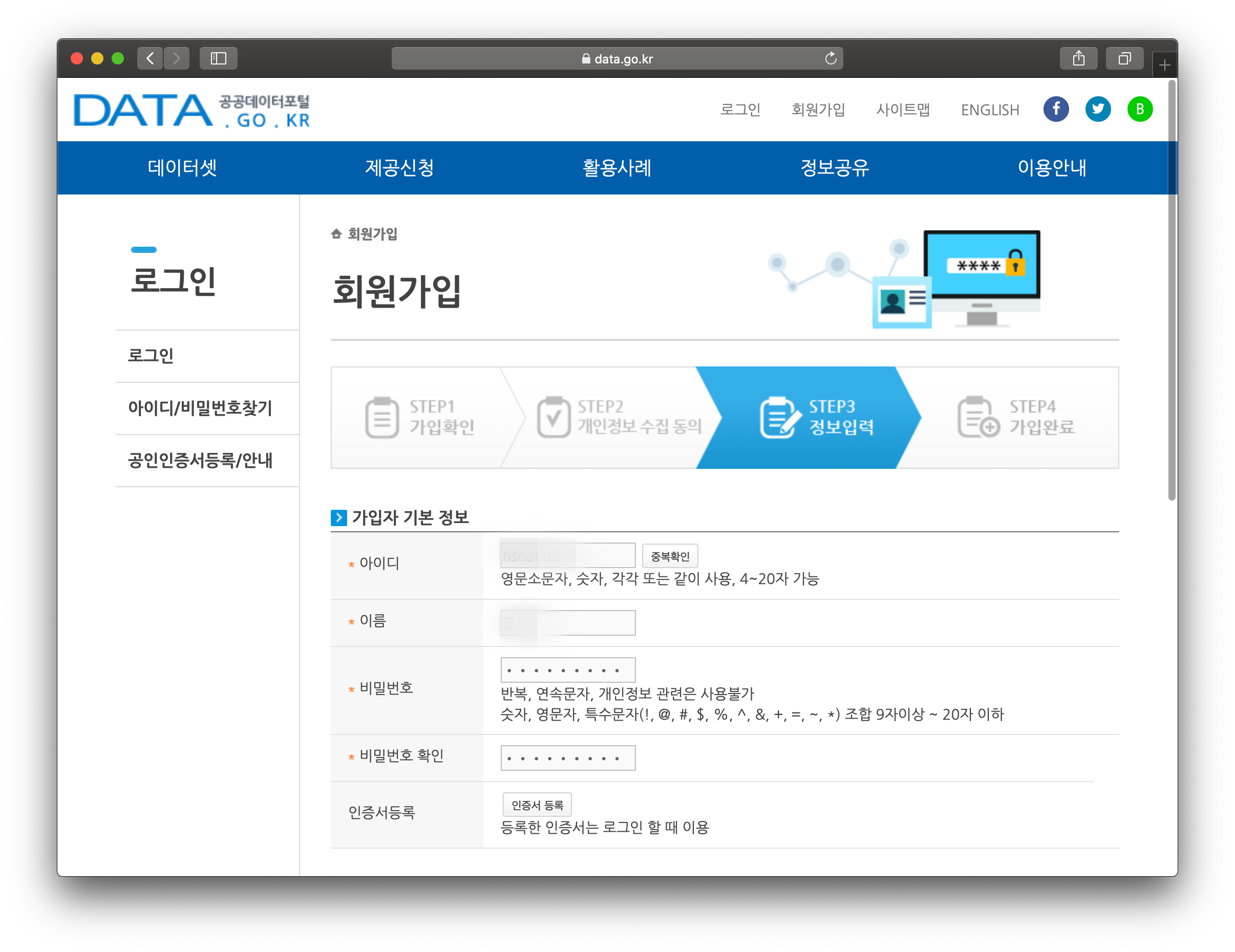Show all tabs overview icon

click(1124, 58)
